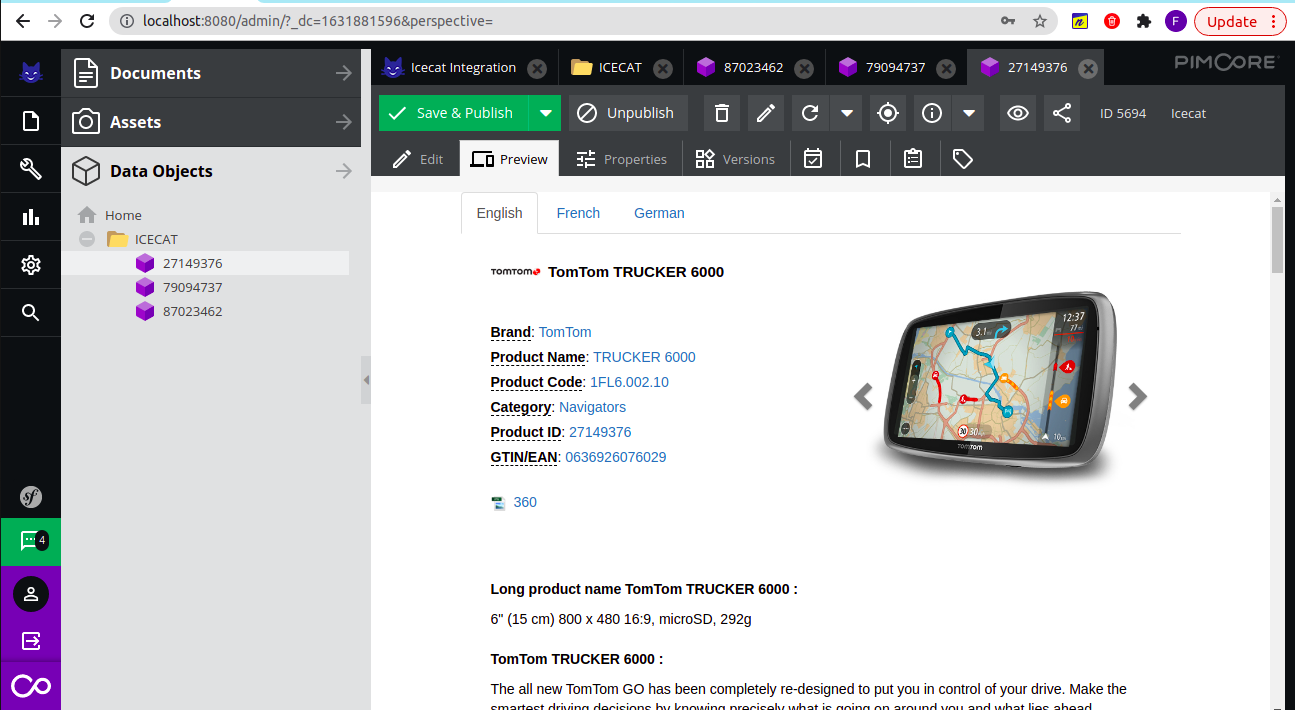
Task: Show next product image arrow
Action: (1137, 397)
